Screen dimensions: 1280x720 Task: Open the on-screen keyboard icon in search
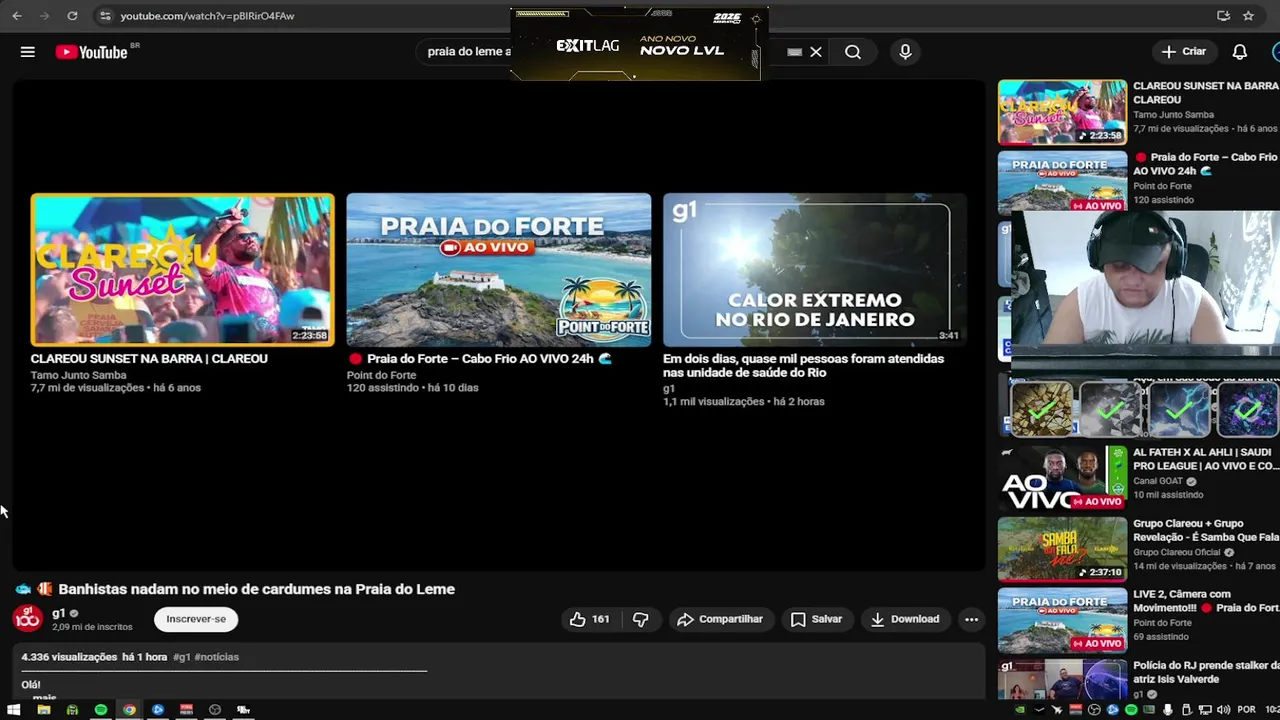[794, 52]
